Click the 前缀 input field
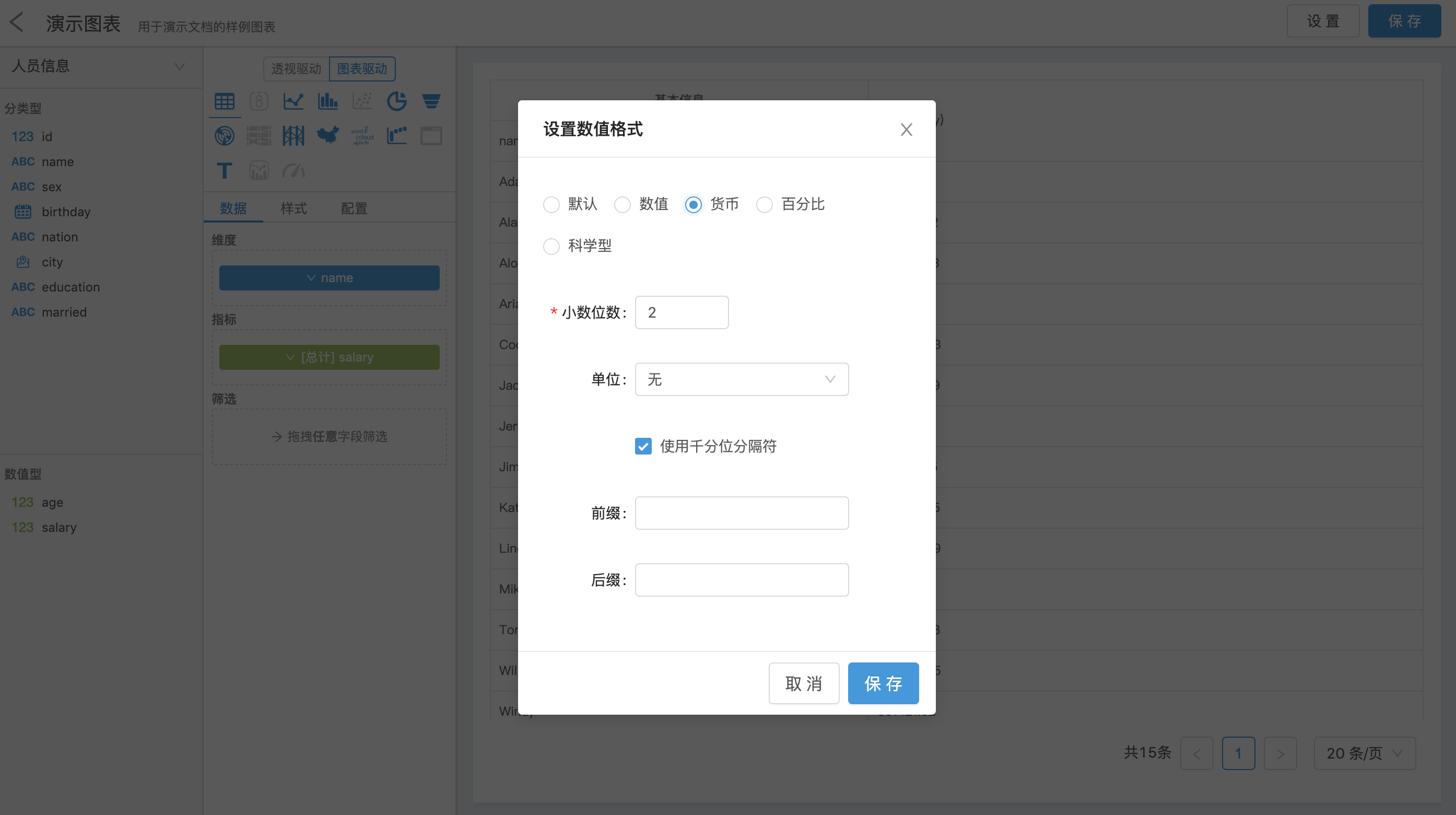The width and height of the screenshot is (1456, 815). [741, 513]
